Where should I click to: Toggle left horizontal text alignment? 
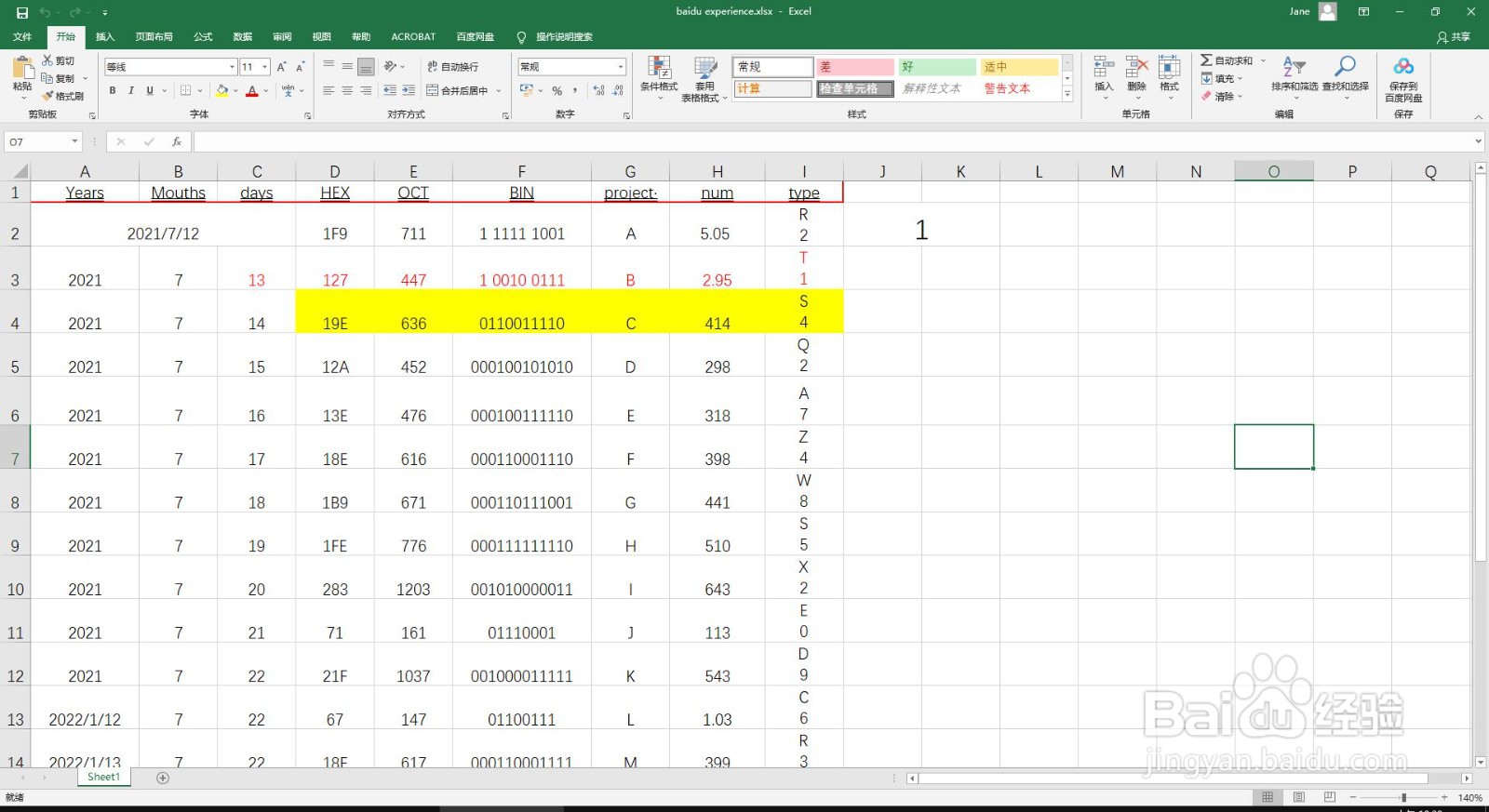[329, 90]
